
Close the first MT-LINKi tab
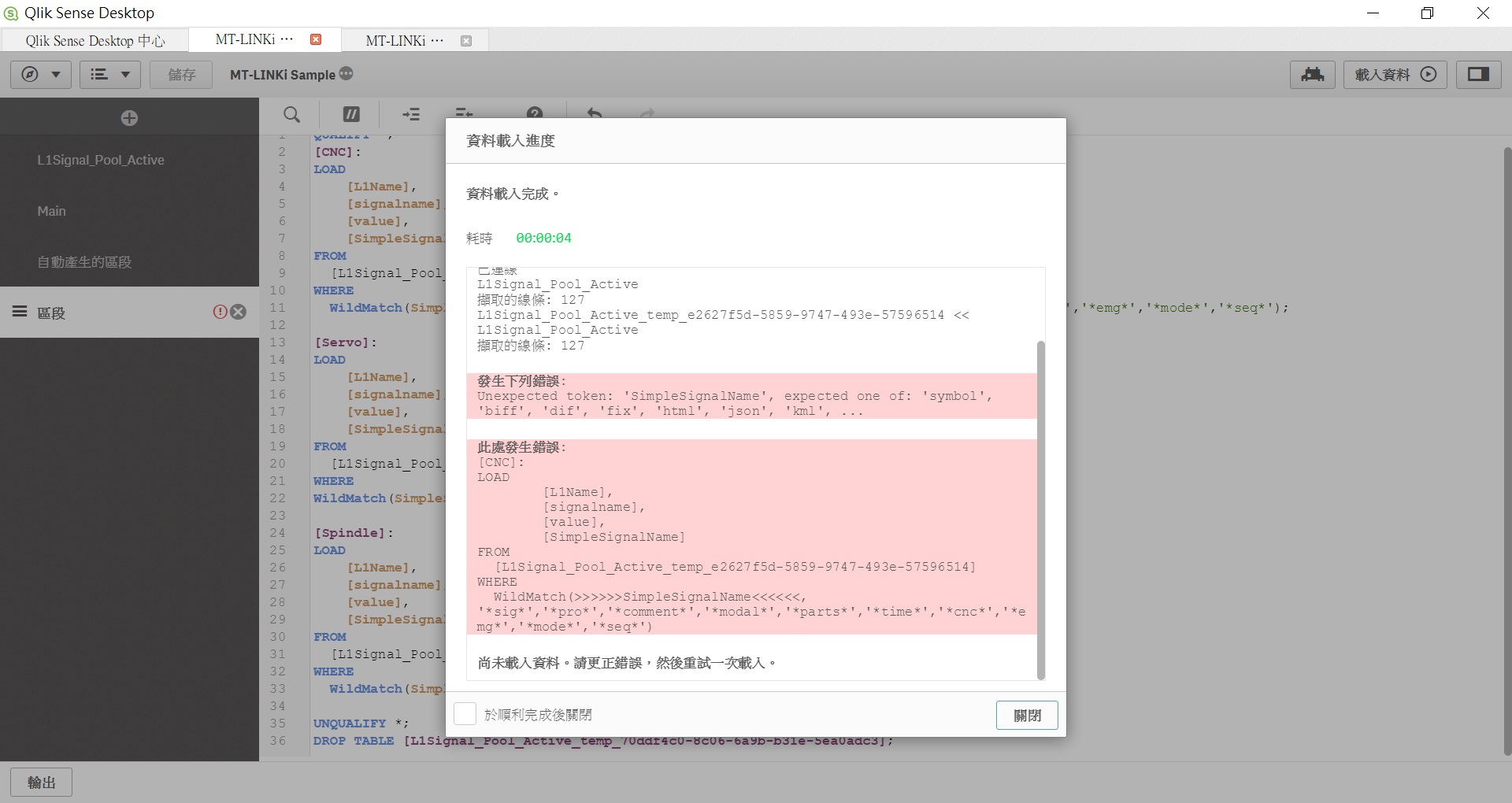[x=316, y=39]
